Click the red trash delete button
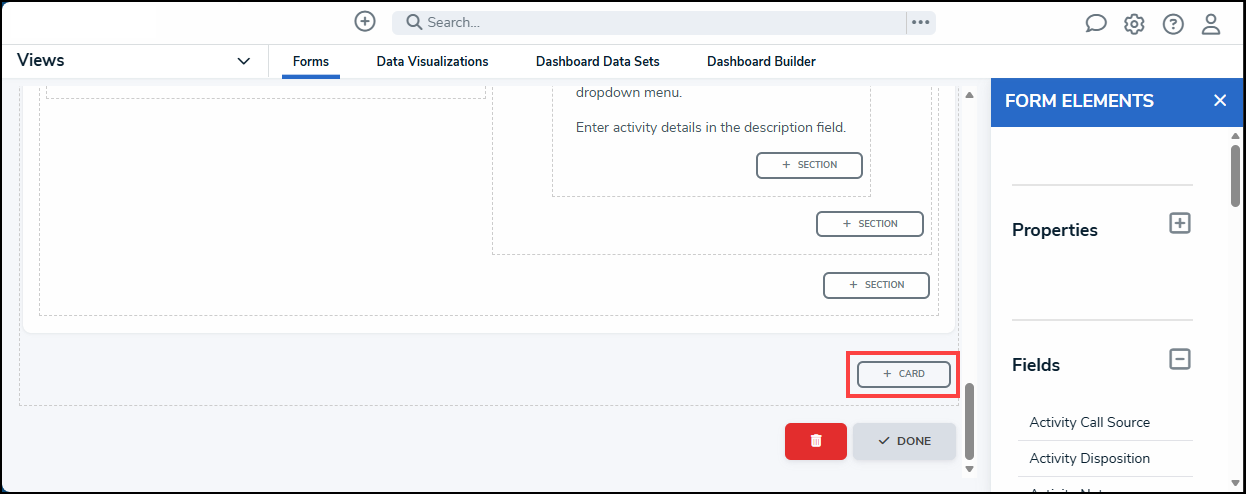 [x=816, y=441]
